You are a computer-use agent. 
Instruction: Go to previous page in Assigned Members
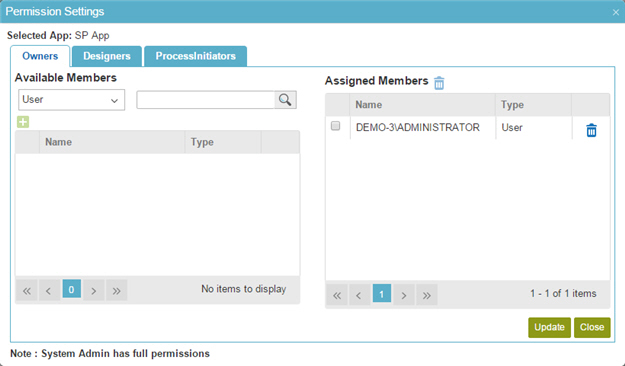(x=359, y=295)
